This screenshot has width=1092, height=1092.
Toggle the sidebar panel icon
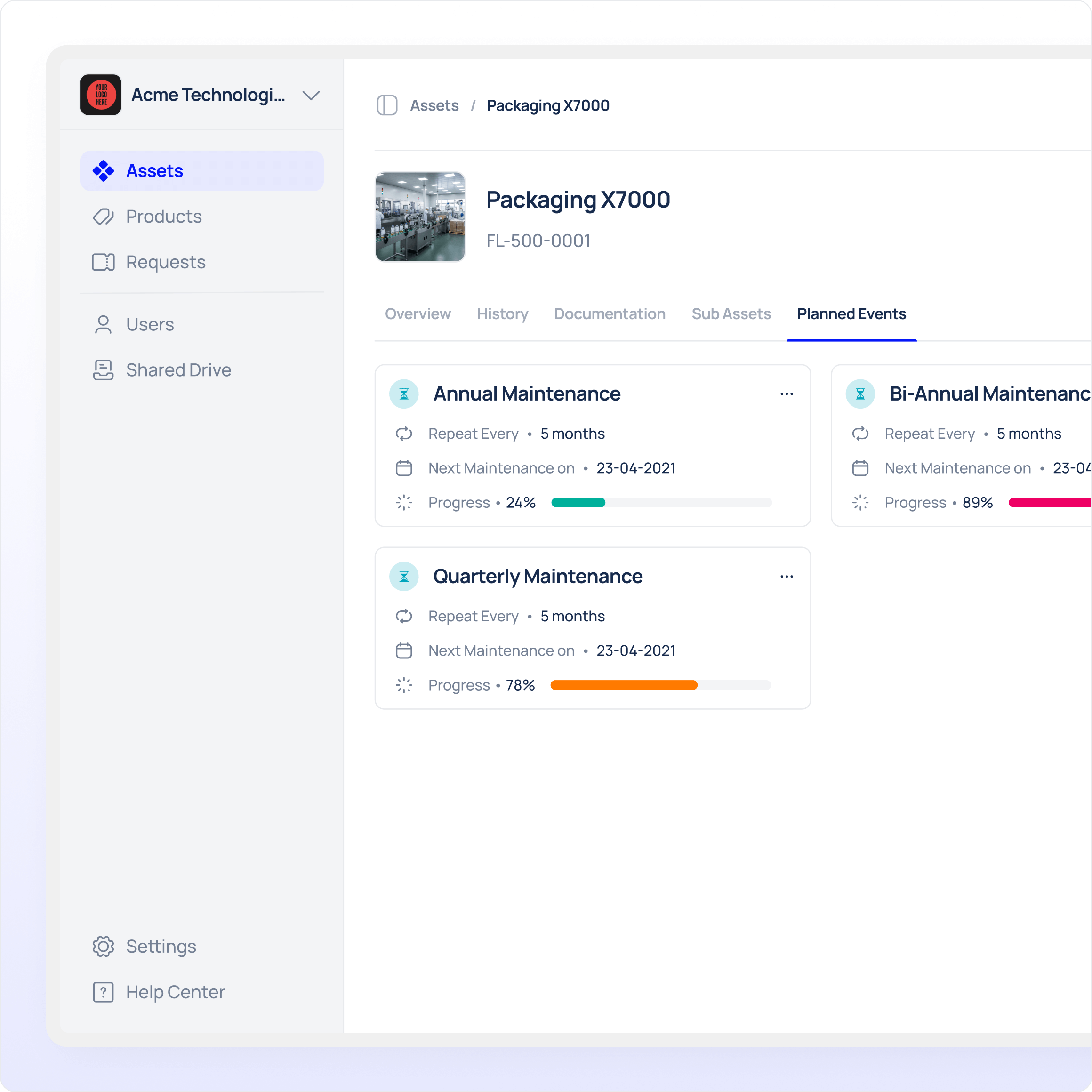[x=386, y=106]
